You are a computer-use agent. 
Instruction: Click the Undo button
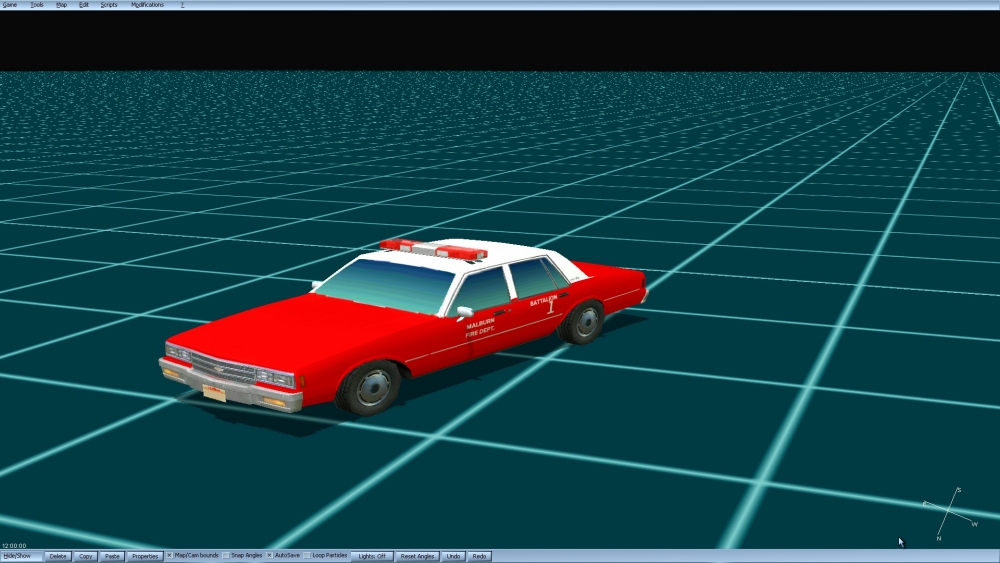pyautogui.click(x=453, y=556)
